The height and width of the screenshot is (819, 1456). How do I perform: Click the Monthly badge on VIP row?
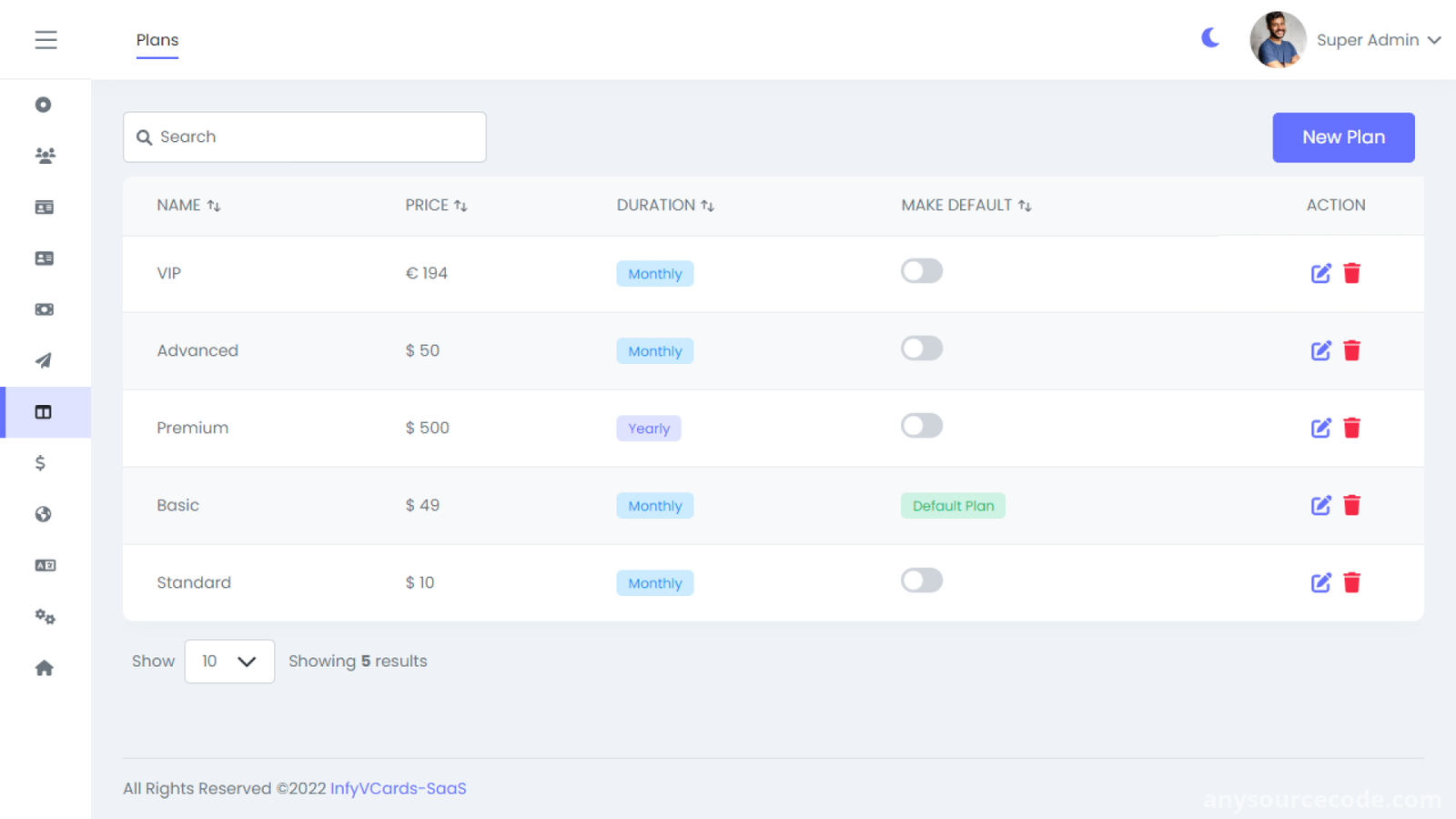point(655,274)
